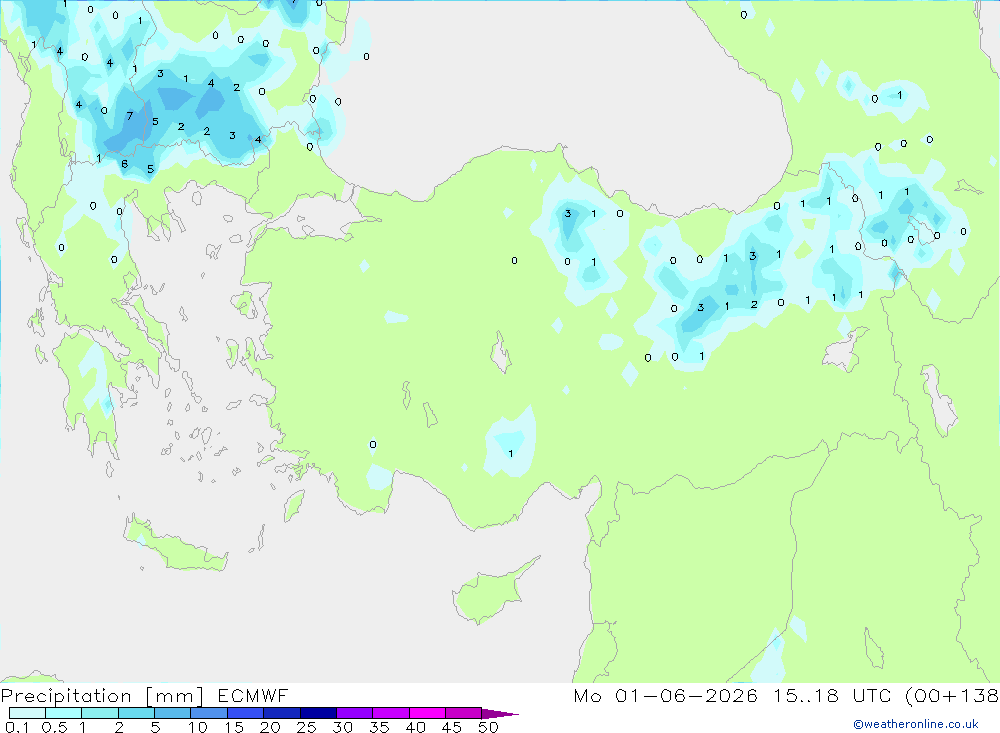Click the 'Precipitation [mm]' title text
1000x733 pixels.
[102, 696]
